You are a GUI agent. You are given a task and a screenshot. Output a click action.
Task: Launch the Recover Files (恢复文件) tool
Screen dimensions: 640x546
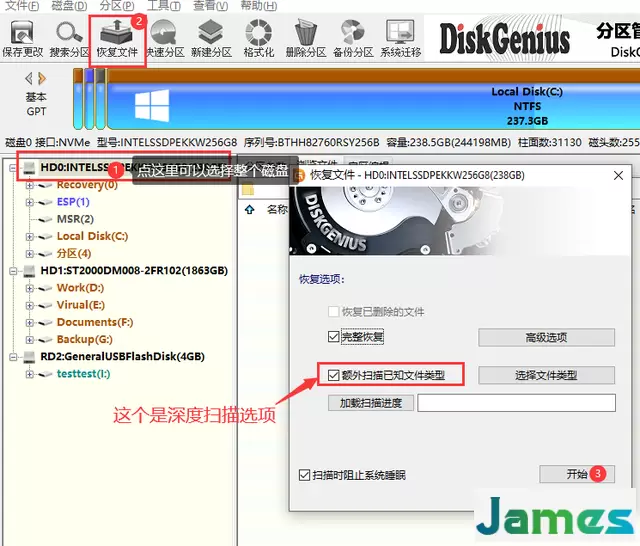click(x=117, y=39)
